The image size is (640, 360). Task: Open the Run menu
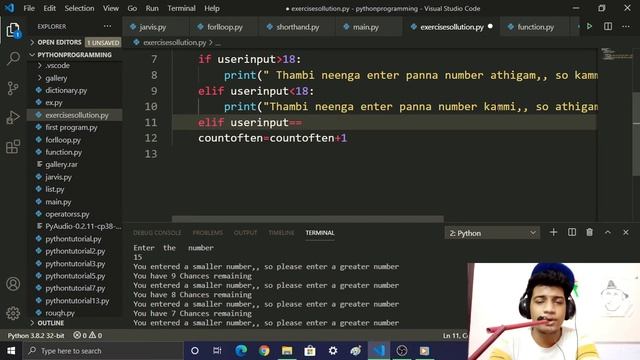(152, 8)
